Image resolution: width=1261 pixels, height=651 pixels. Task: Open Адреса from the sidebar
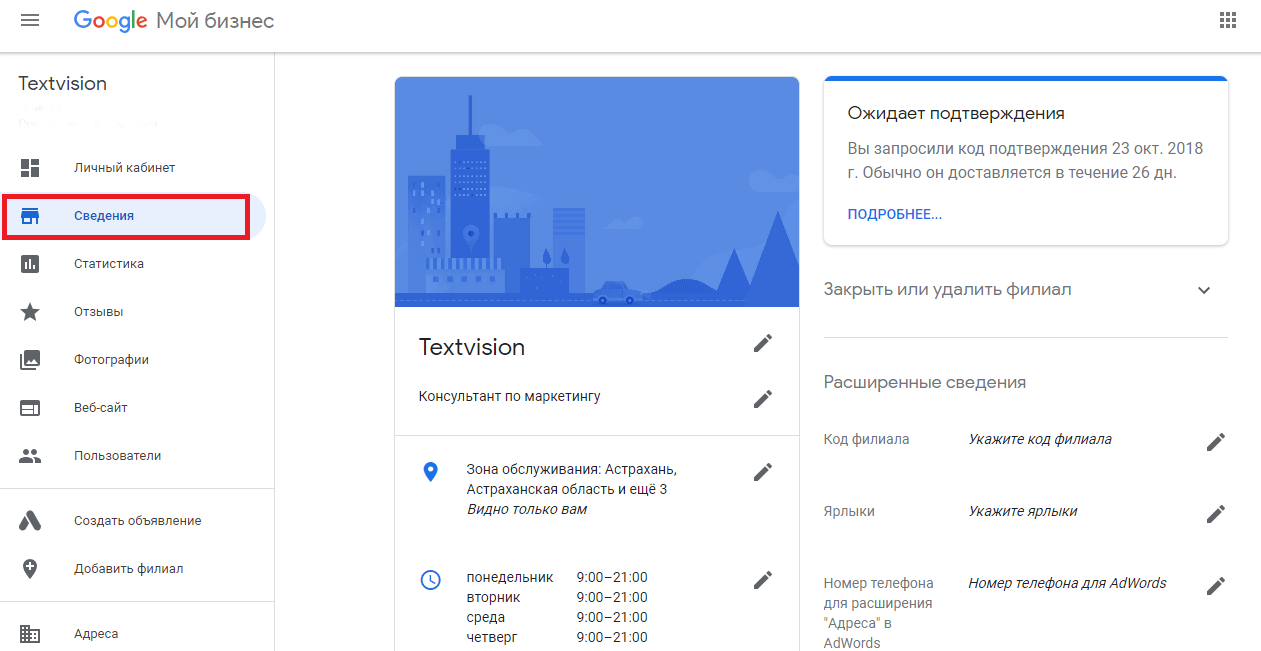[x=94, y=633]
